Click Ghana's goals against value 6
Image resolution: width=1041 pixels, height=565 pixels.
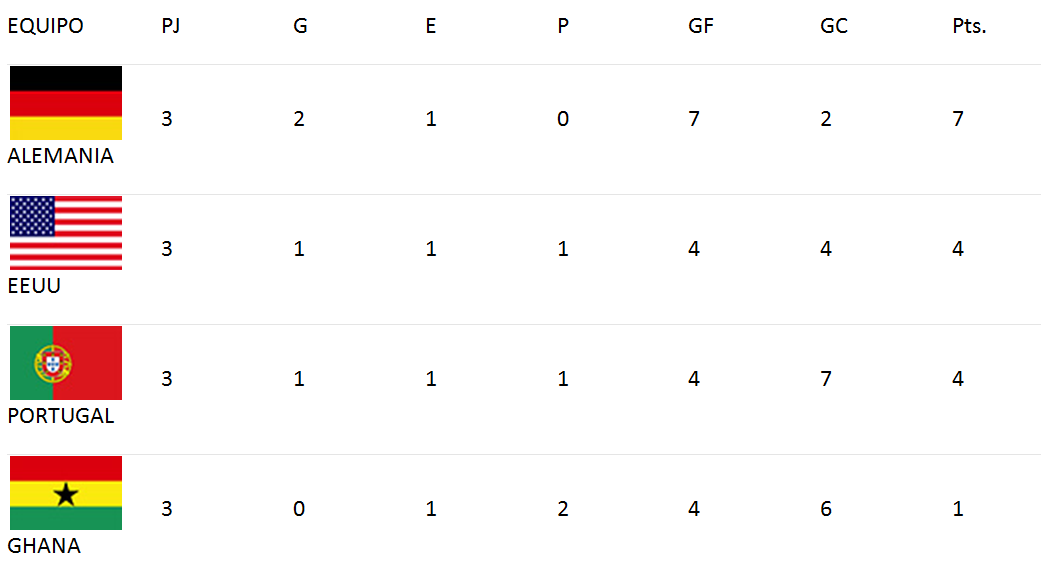click(x=826, y=509)
